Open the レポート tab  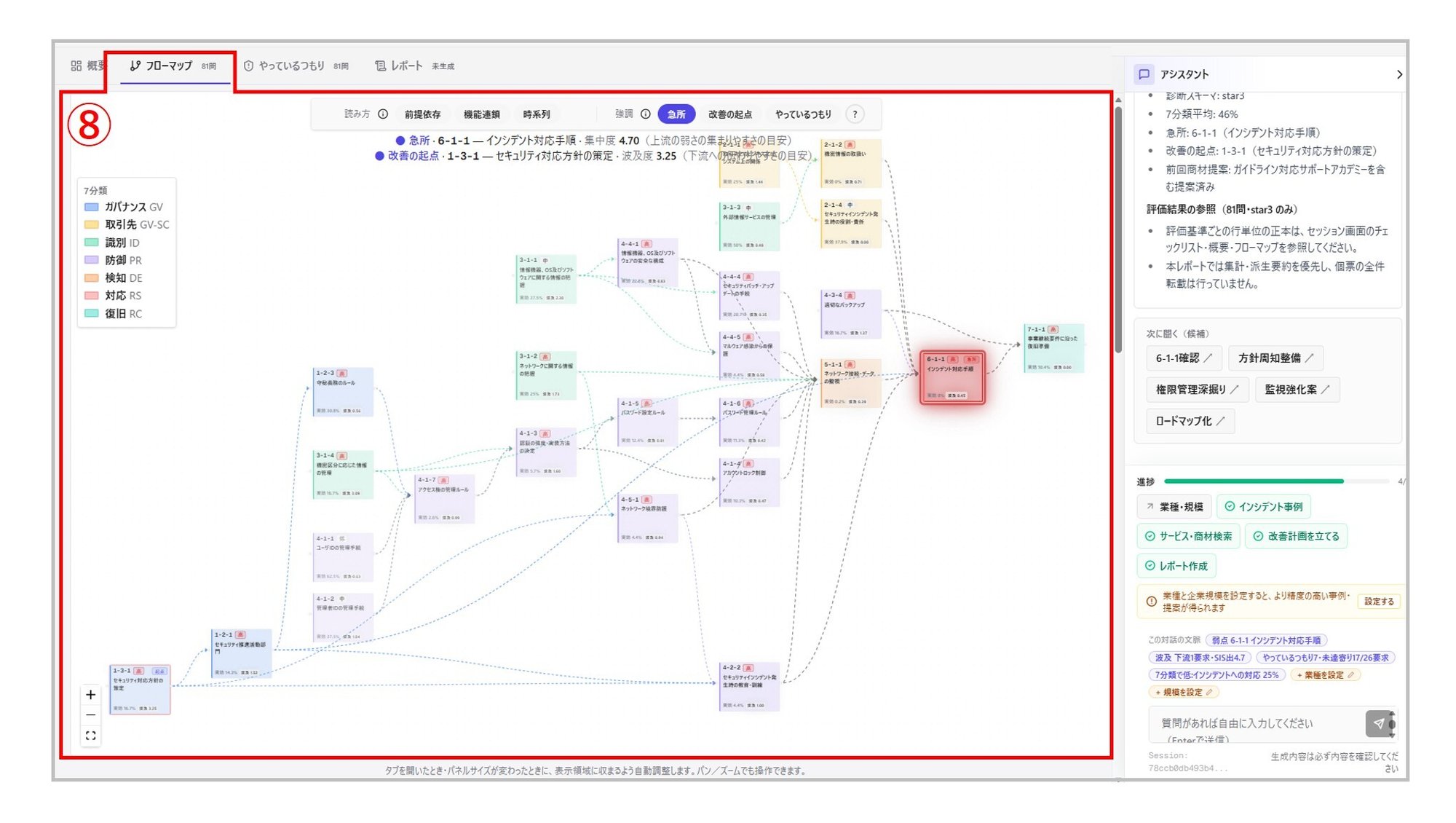[x=414, y=66]
